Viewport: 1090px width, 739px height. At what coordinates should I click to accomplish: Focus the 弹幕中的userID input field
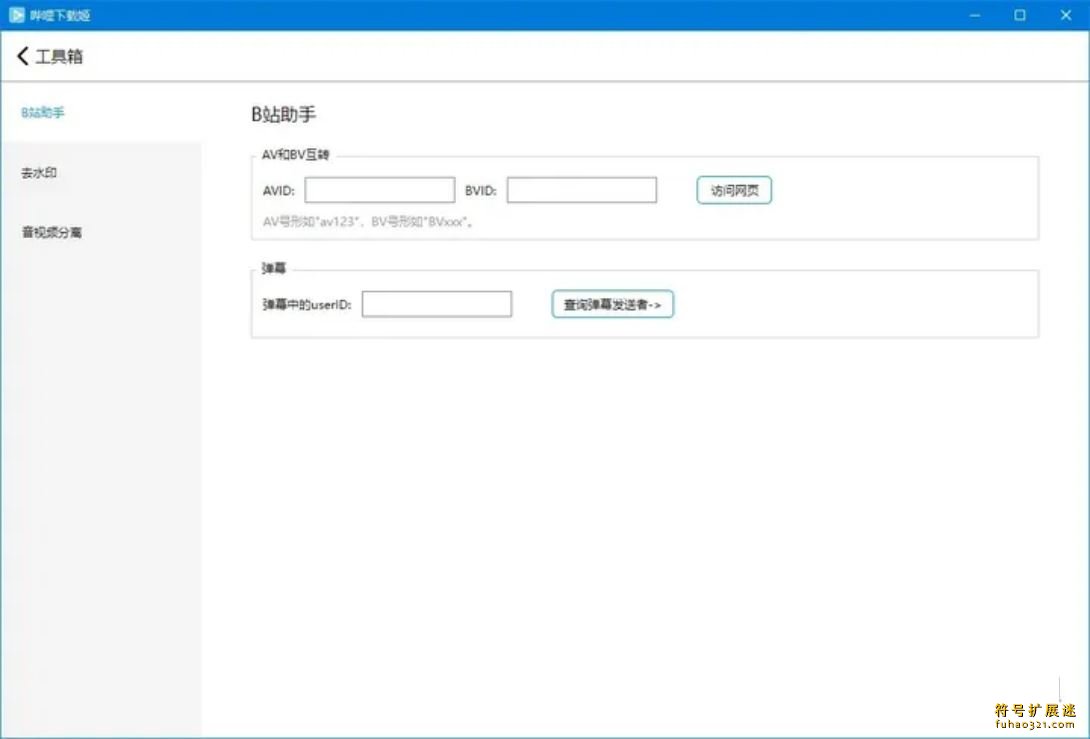[437, 304]
